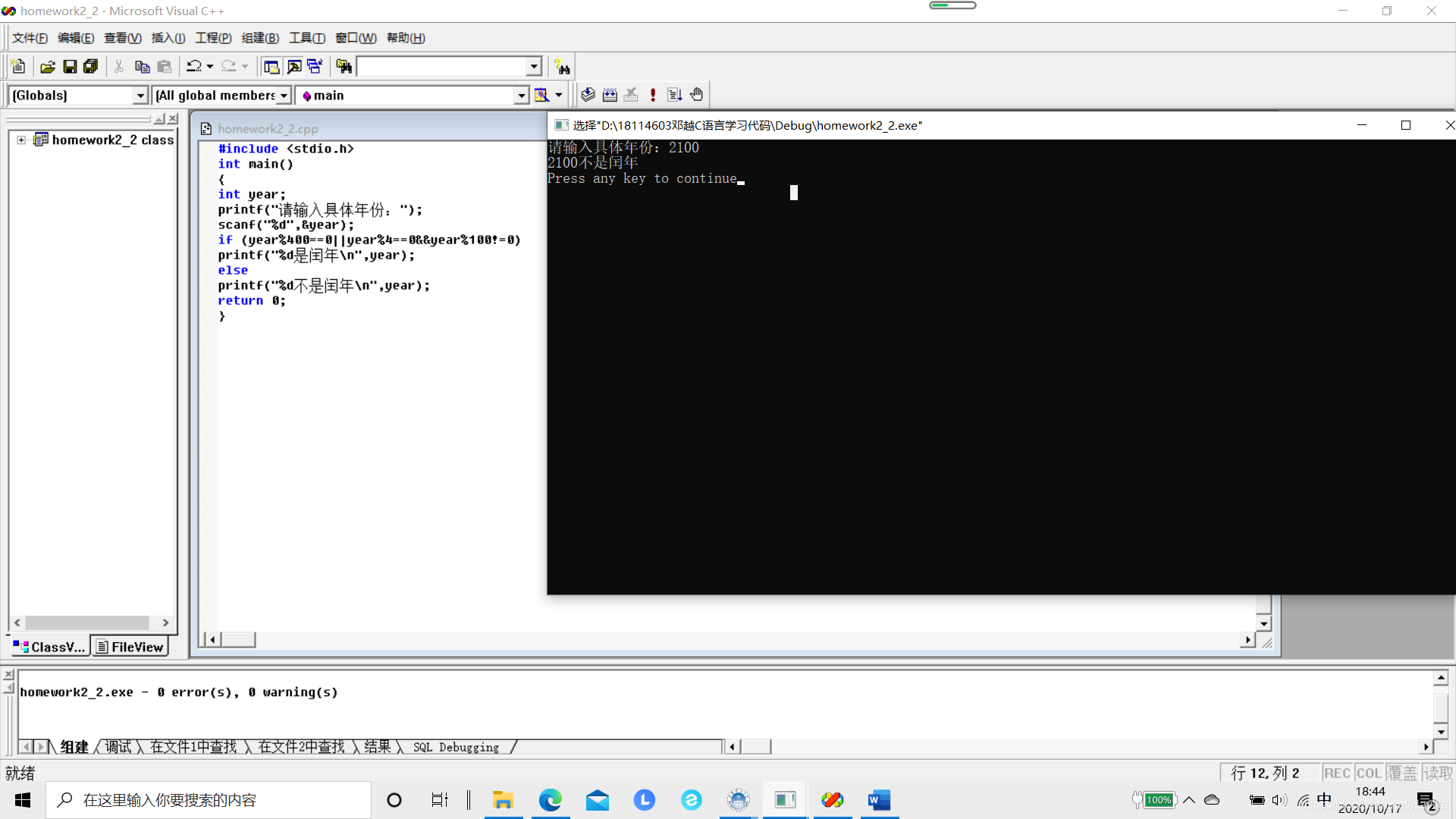Toggle the Workspace panel button

click(x=271, y=67)
